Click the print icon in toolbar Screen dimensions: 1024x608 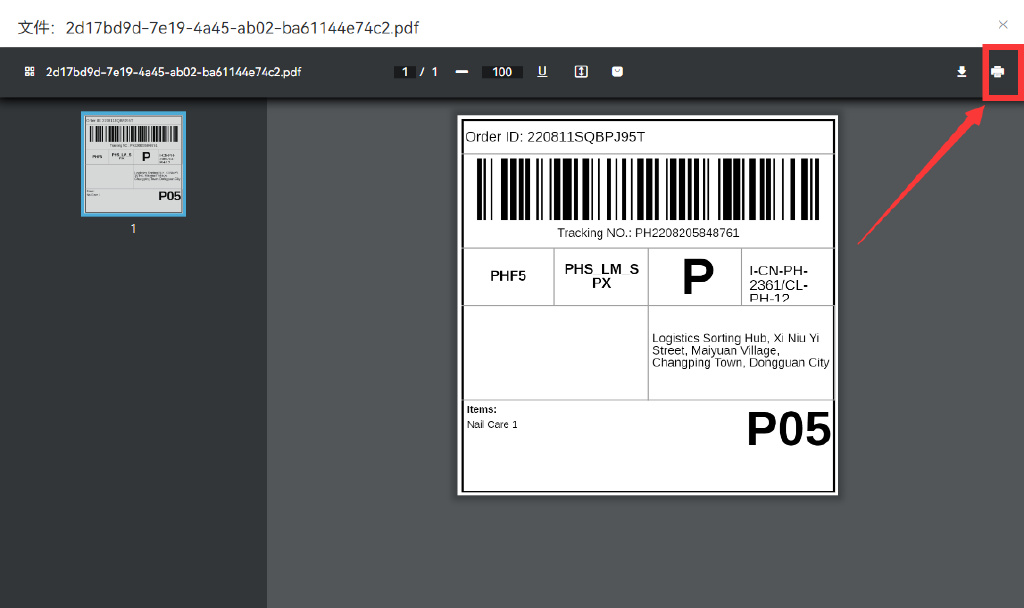coord(997,71)
